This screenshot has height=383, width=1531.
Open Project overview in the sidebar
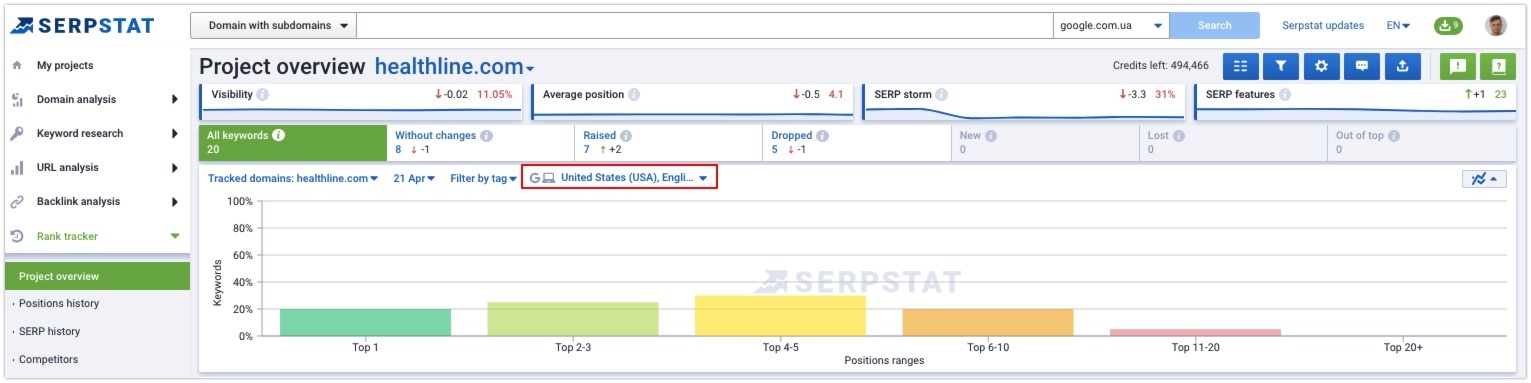[x=97, y=276]
